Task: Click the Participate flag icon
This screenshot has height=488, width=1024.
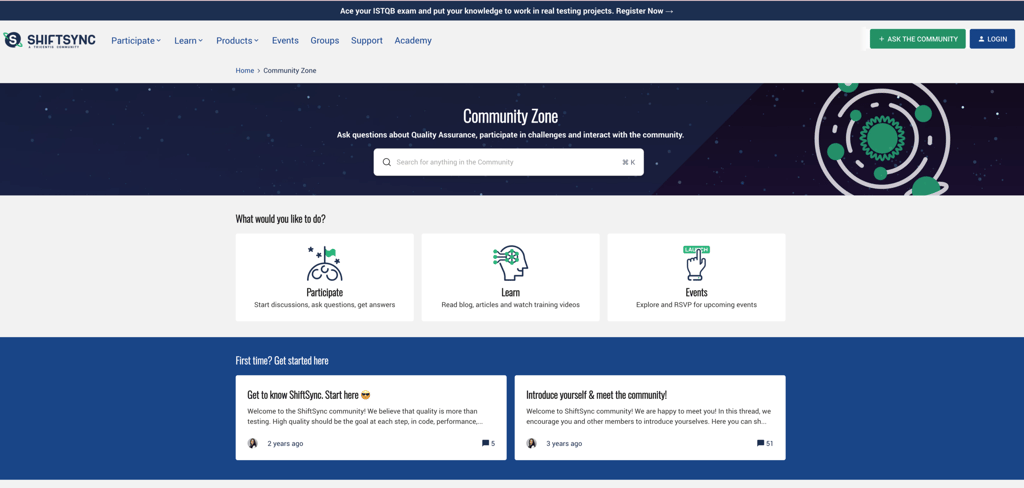Action: (x=325, y=263)
